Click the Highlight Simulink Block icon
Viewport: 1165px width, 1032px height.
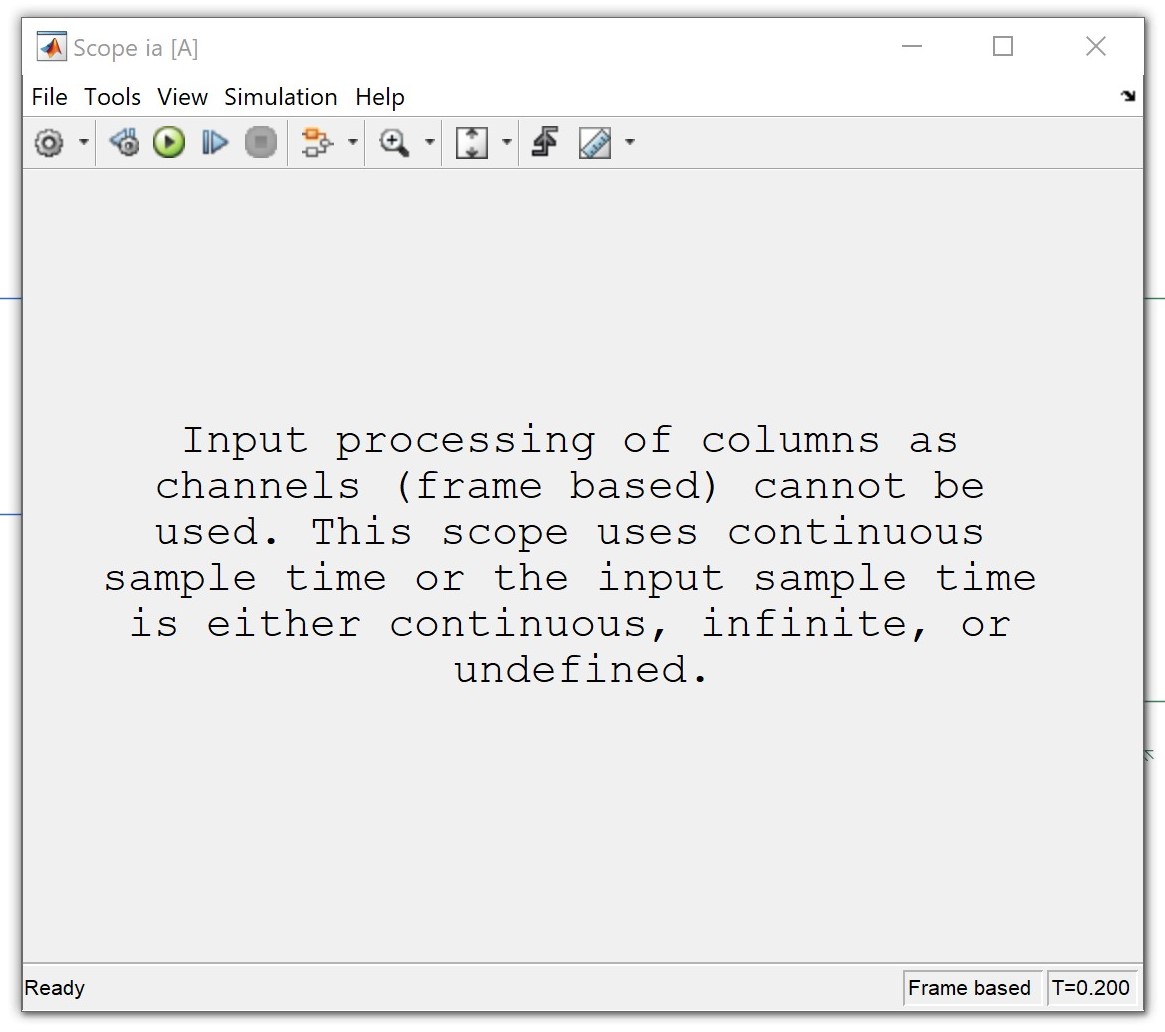[x=317, y=143]
